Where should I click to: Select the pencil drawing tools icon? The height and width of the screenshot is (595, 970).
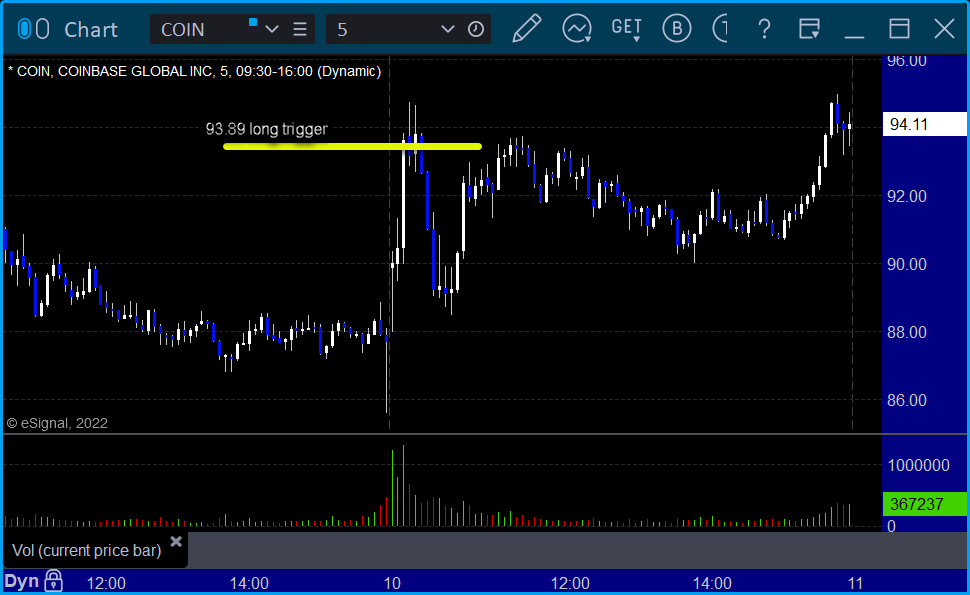526,28
